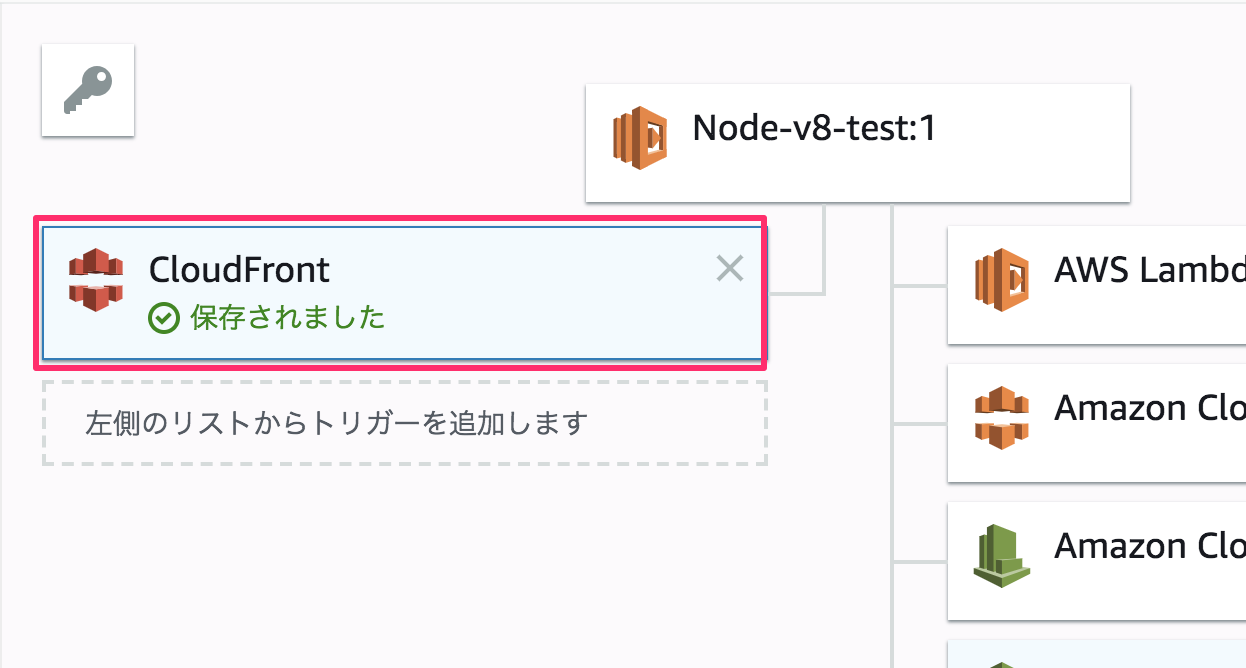The image size is (1246, 668).
Task: Remove the CloudFront trigger using the X button
Action: [729, 267]
